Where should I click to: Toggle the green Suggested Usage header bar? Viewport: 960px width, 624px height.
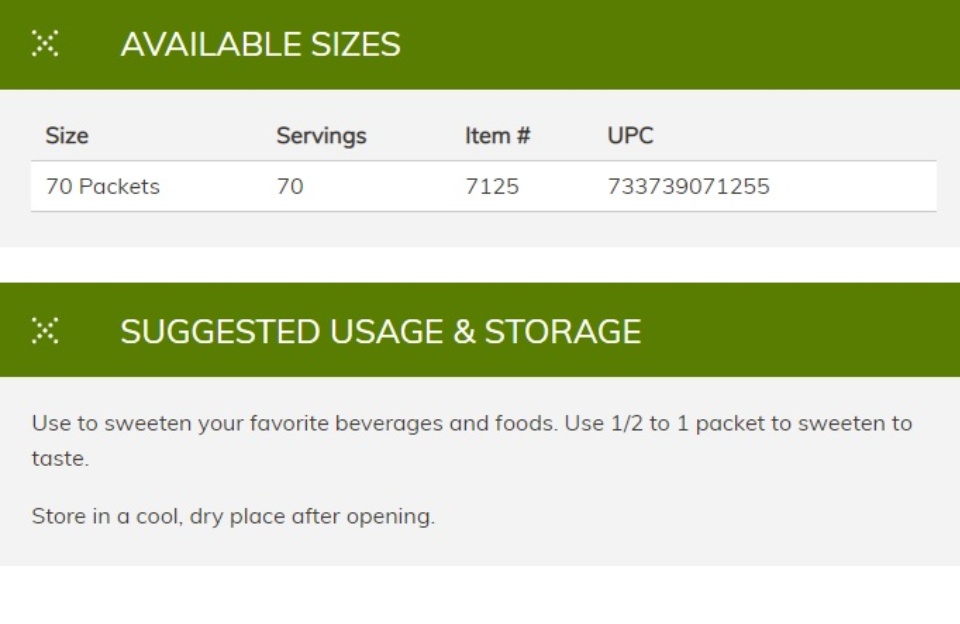click(x=480, y=330)
